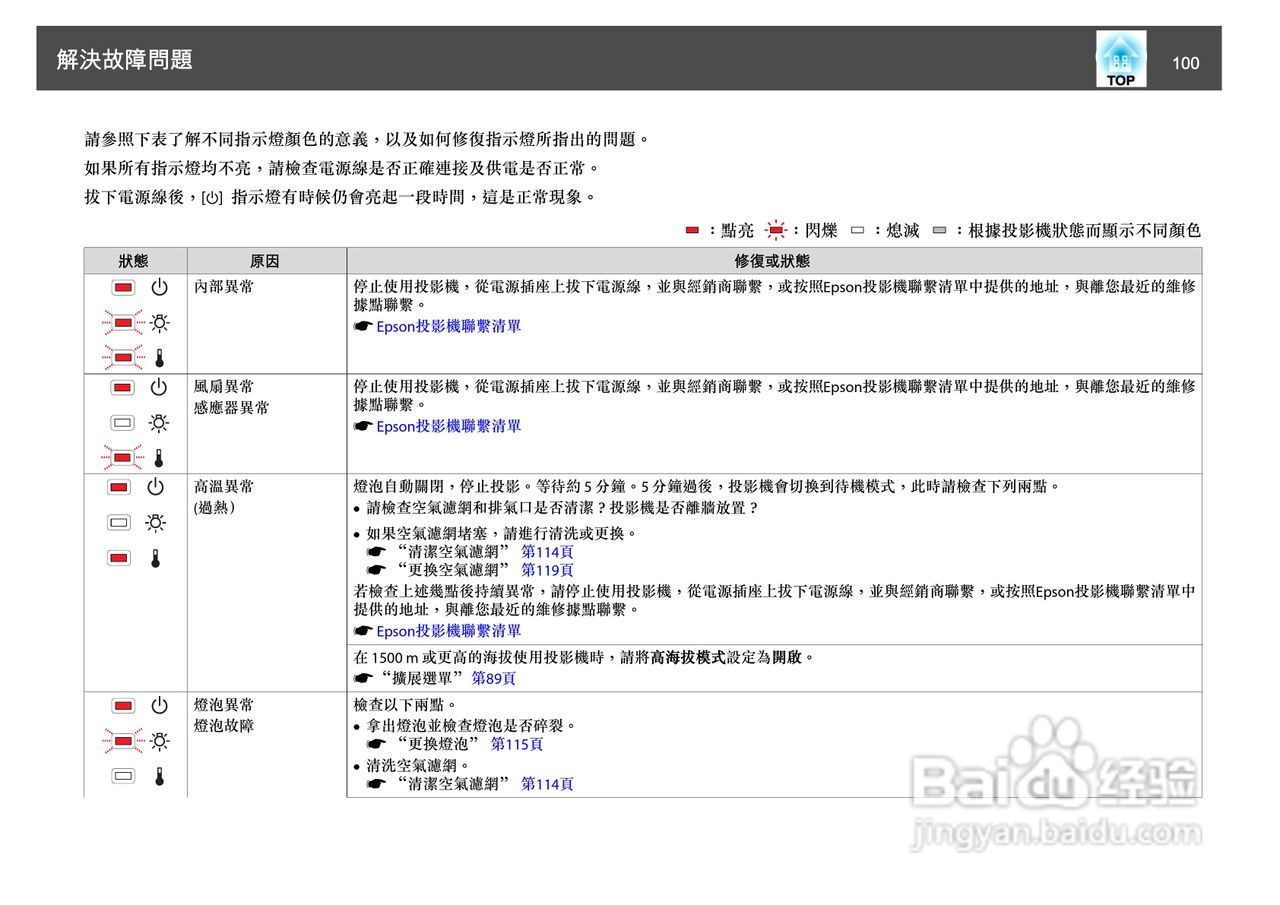Click the lamp icon in 高溫異常 row
Viewport: 1280px width, 905px height.
click(x=155, y=522)
